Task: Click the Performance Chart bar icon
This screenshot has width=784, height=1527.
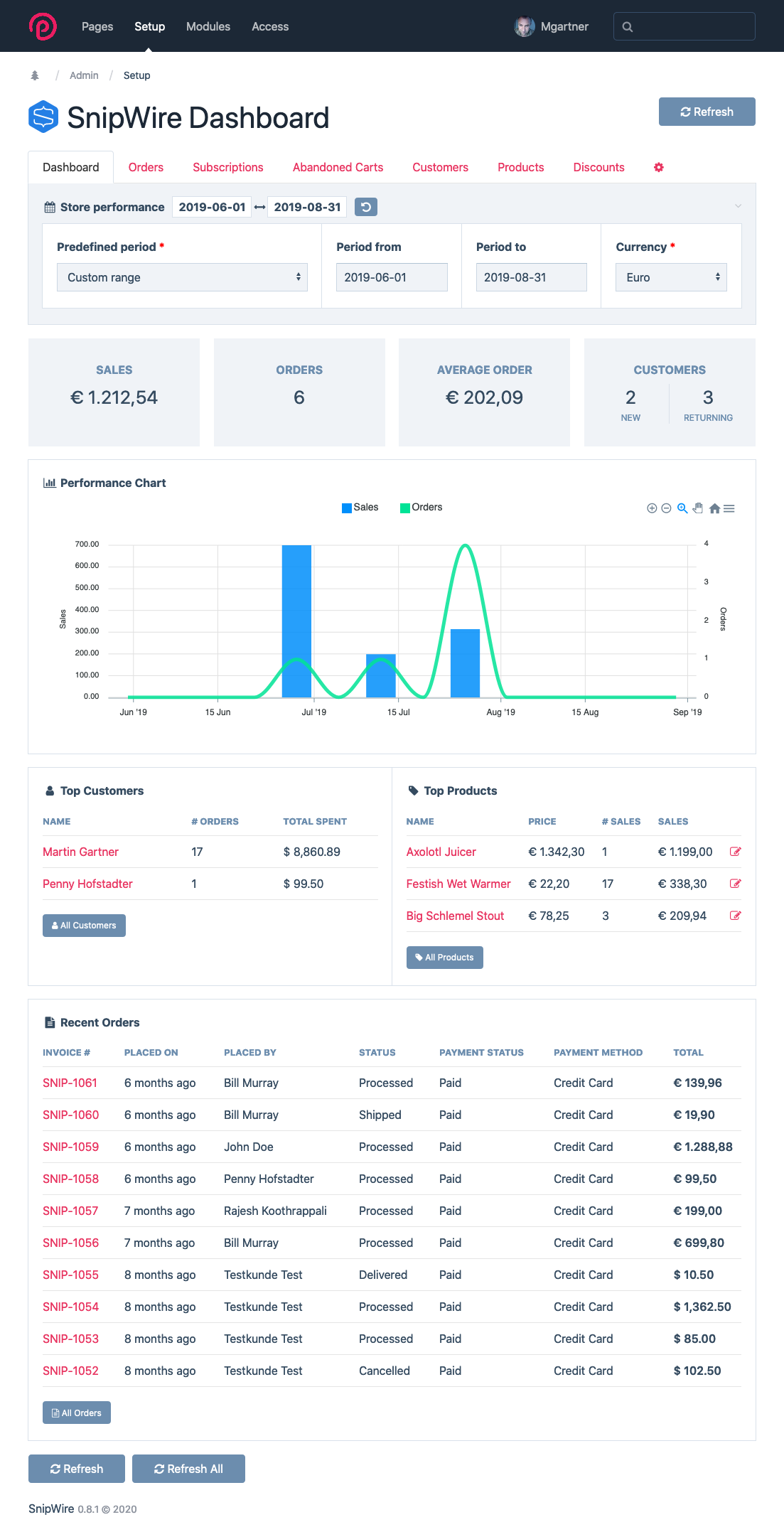Action: coord(50,483)
